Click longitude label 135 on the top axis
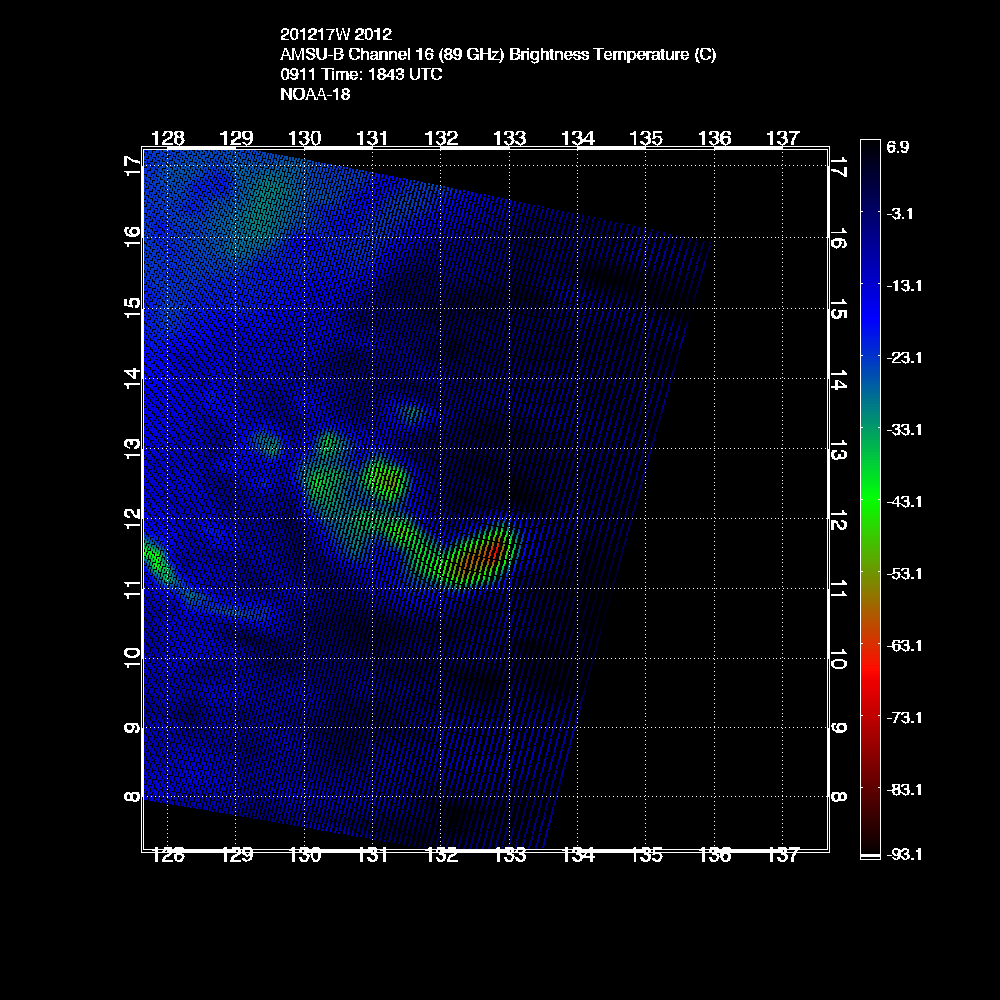Screen dimensions: 1000x1000 646,138
